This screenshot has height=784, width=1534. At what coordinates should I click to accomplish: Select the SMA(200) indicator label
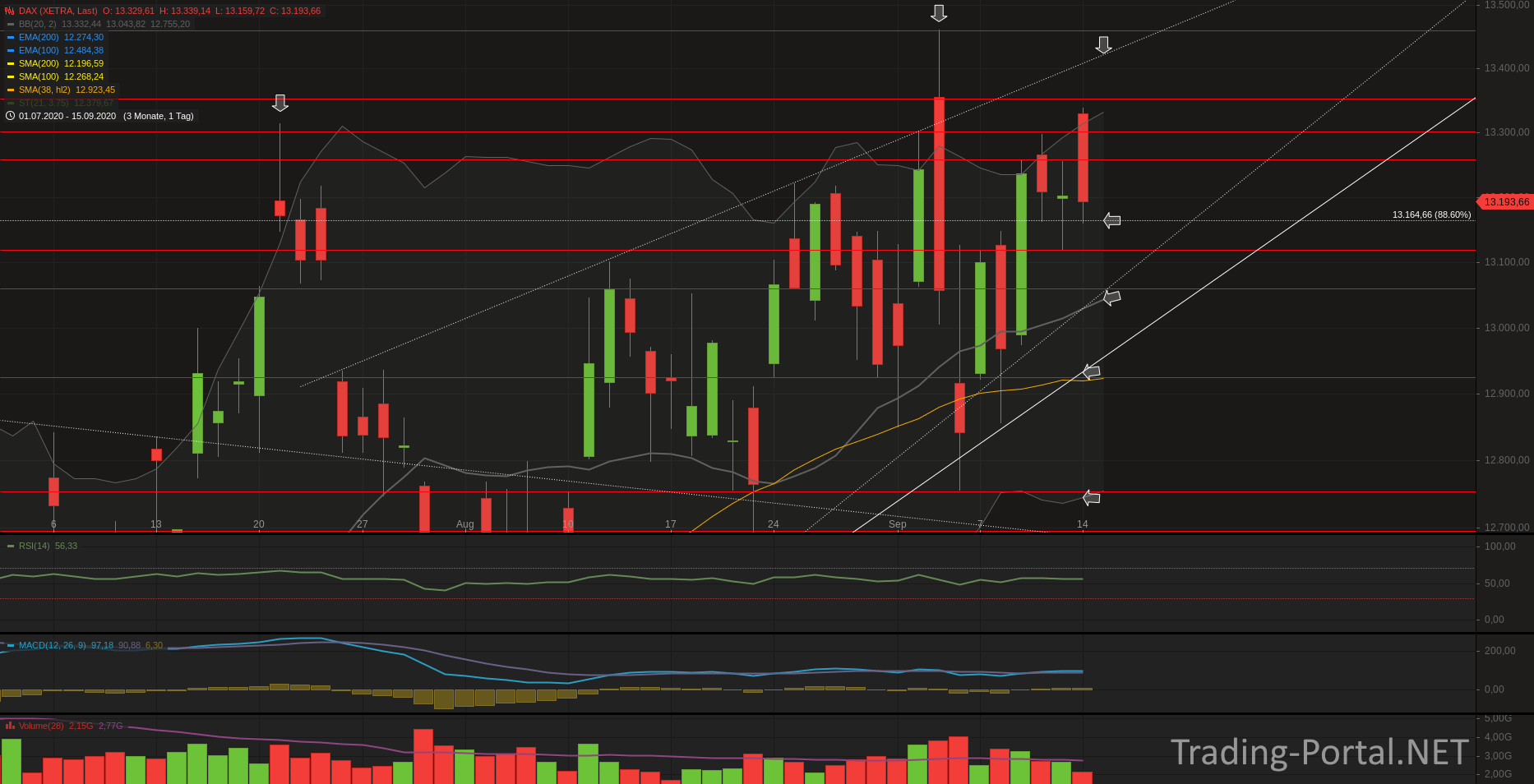coord(39,64)
